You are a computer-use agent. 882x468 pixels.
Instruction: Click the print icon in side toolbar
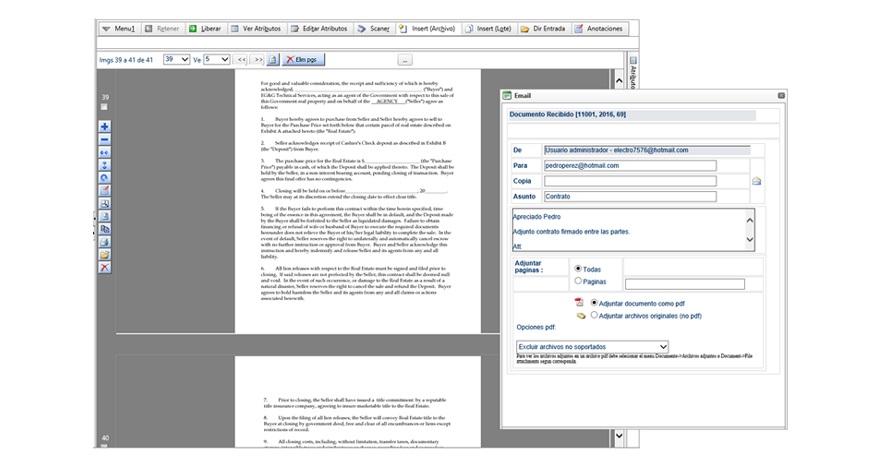(x=105, y=242)
